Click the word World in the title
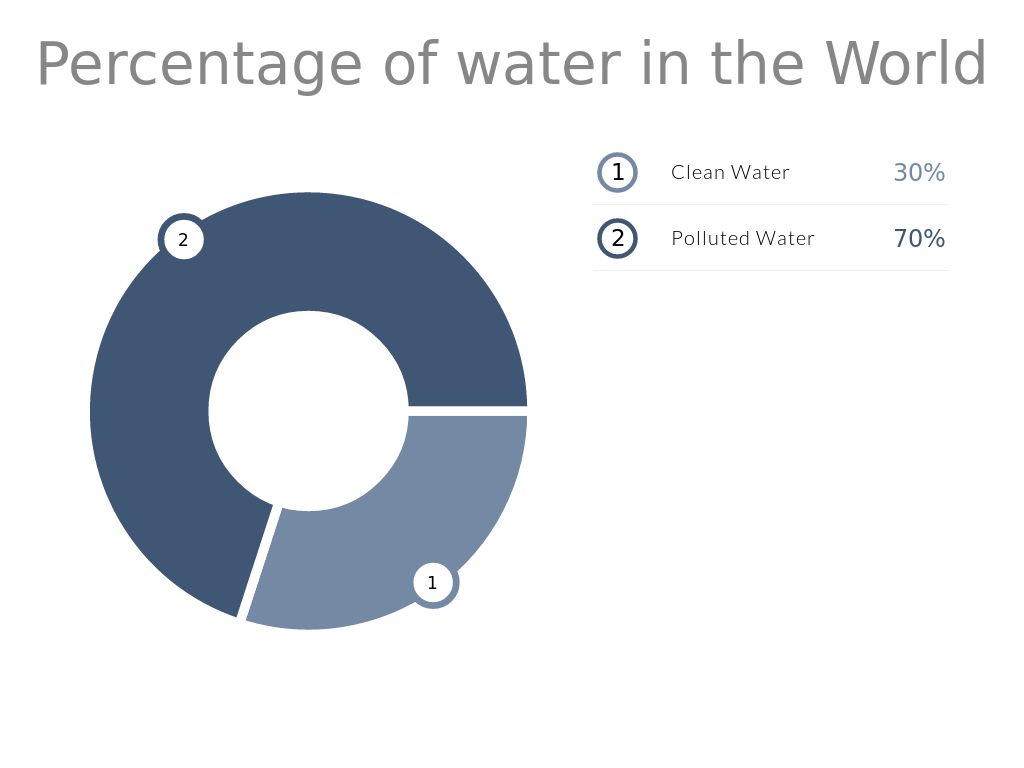 click(x=906, y=64)
